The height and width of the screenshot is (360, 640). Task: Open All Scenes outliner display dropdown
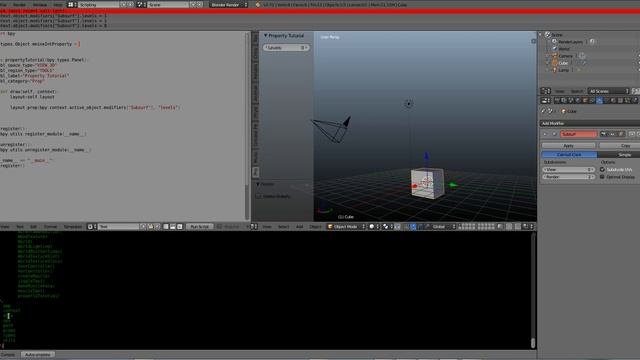pos(608,91)
